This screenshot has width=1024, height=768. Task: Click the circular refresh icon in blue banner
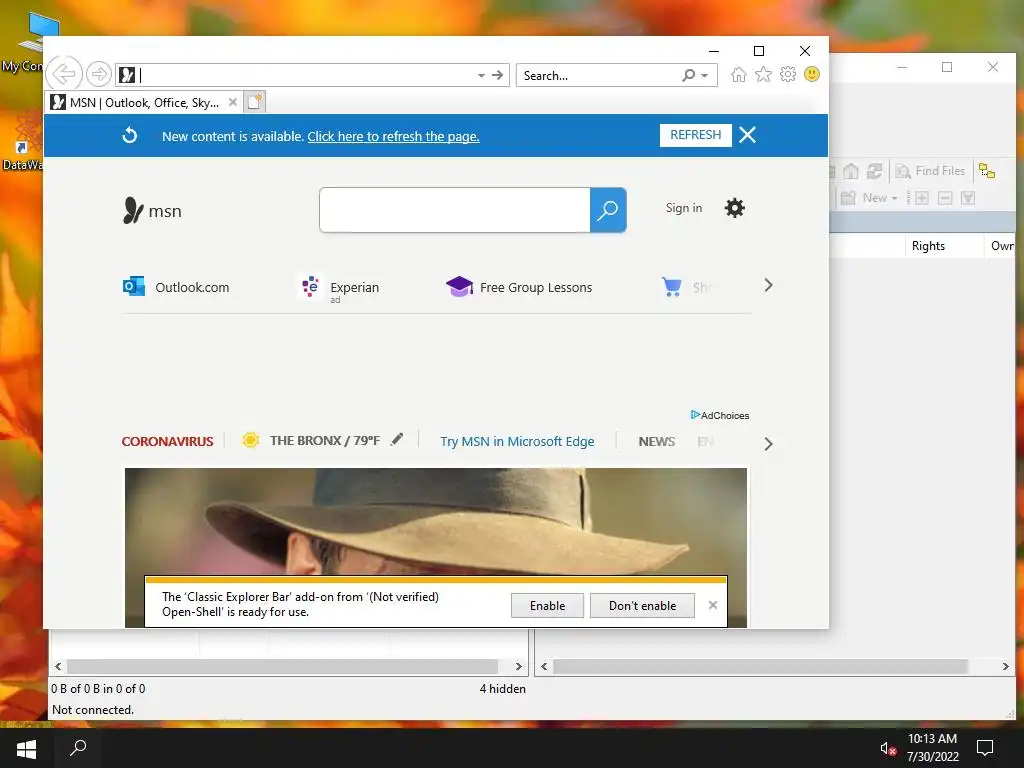click(x=130, y=135)
